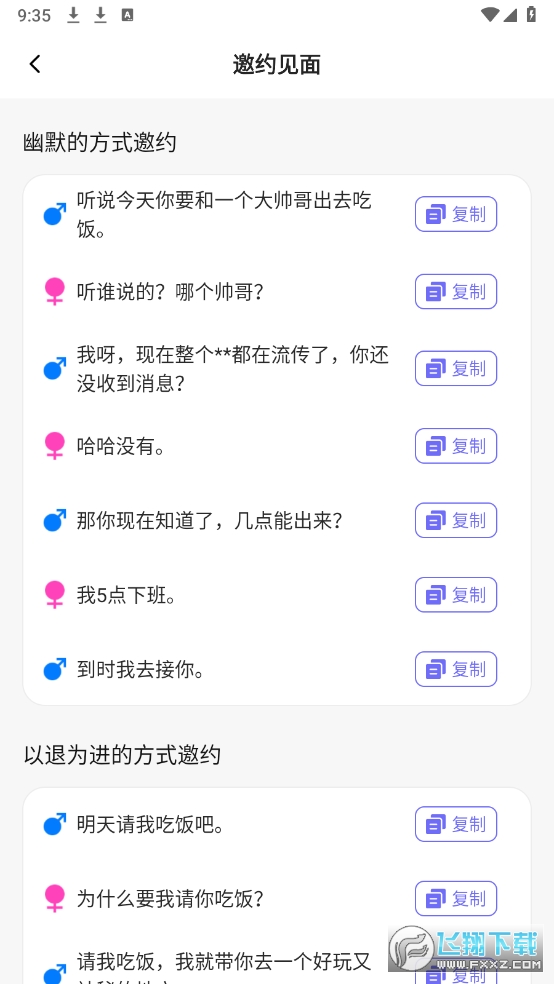554x984 pixels.
Task: Tap the first download icon in status bar
Action: coord(73,15)
